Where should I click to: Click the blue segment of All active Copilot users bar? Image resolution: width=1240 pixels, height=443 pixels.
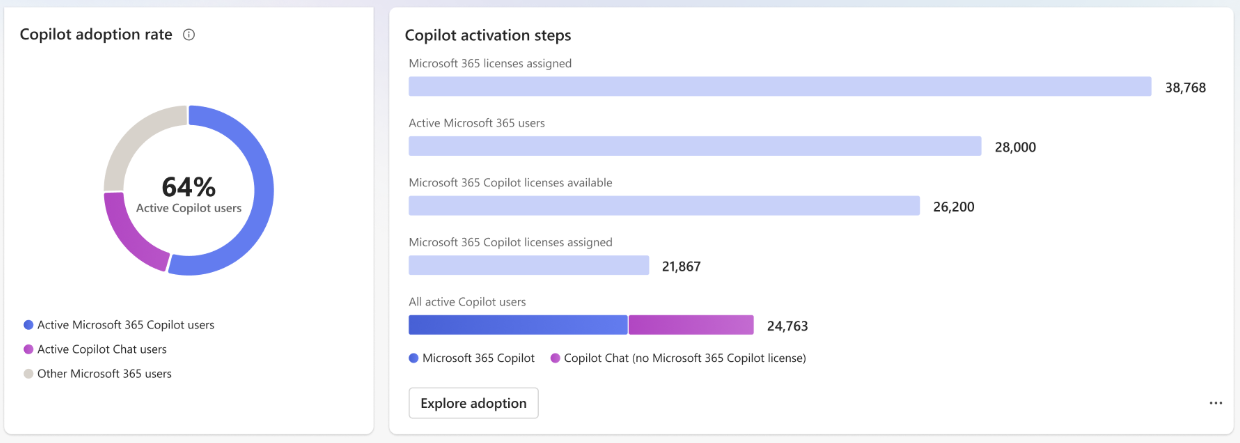click(518, 325)
